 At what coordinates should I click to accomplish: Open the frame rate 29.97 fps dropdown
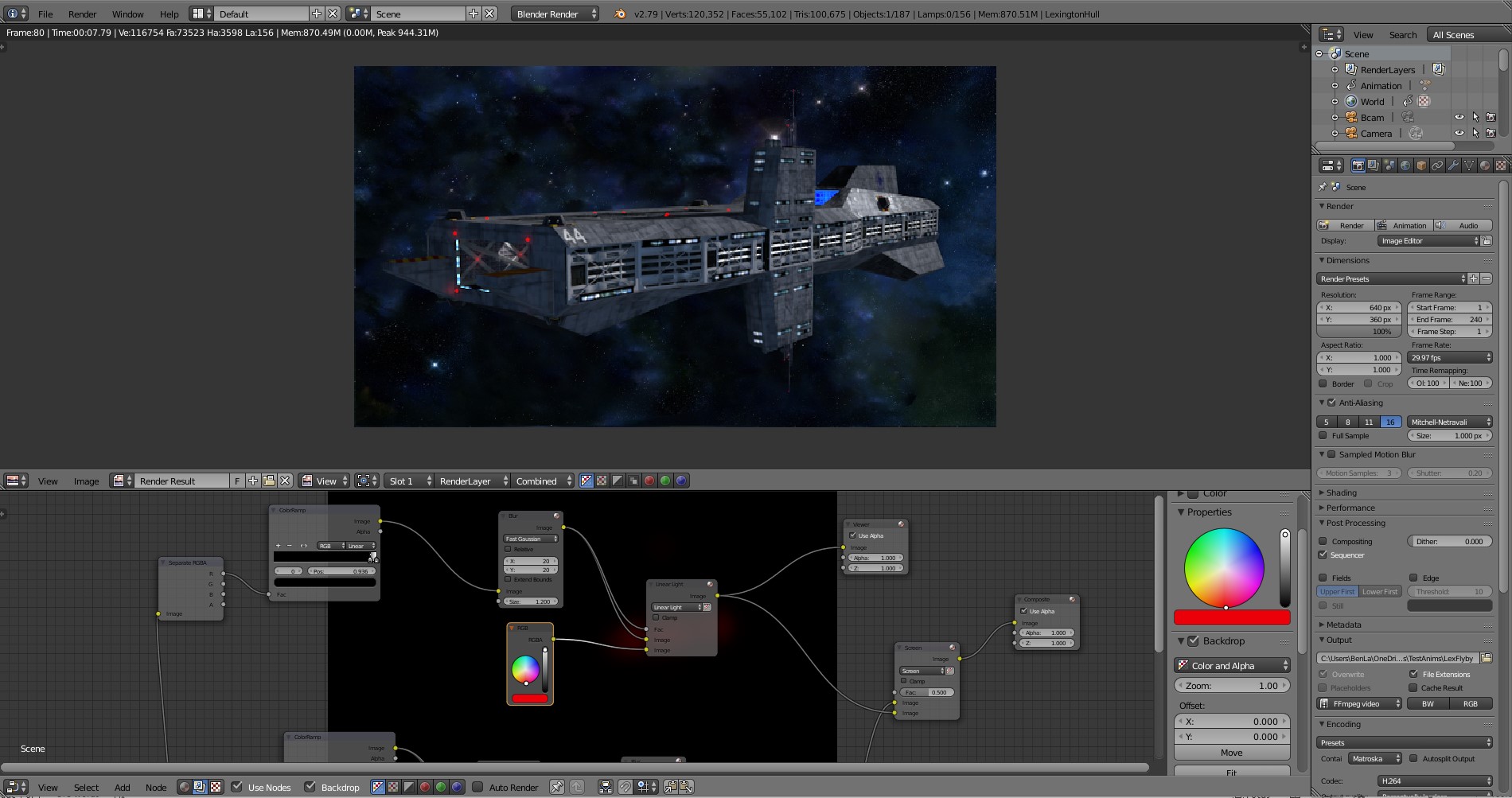1450,357
